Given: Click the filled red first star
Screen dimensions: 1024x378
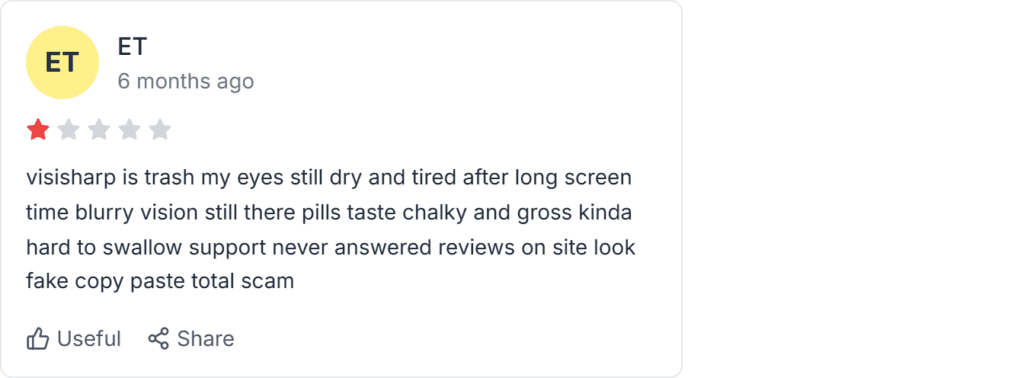Looking at the screenshot, I should pyautogui.click(x=38, y=130).
